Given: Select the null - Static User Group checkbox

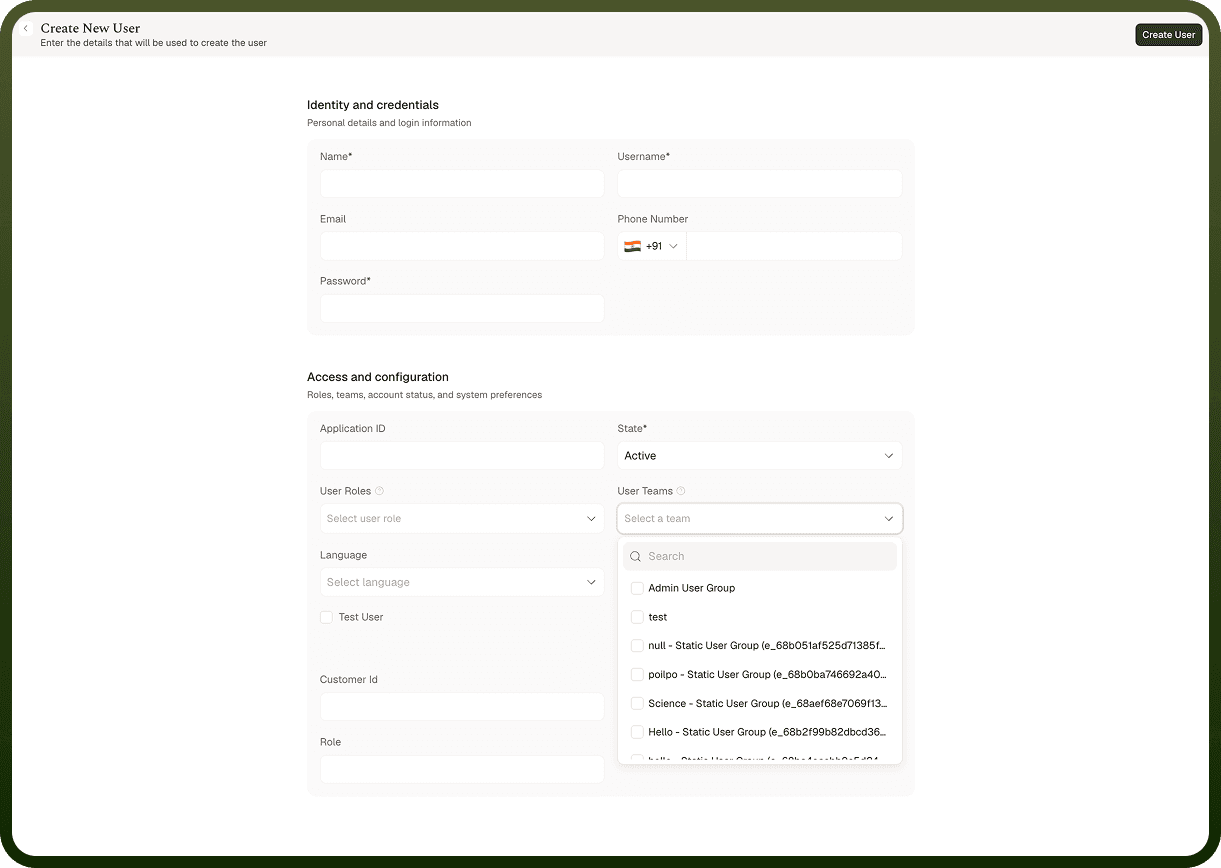Looking at the screenshot, I should [x=637, y=646].
